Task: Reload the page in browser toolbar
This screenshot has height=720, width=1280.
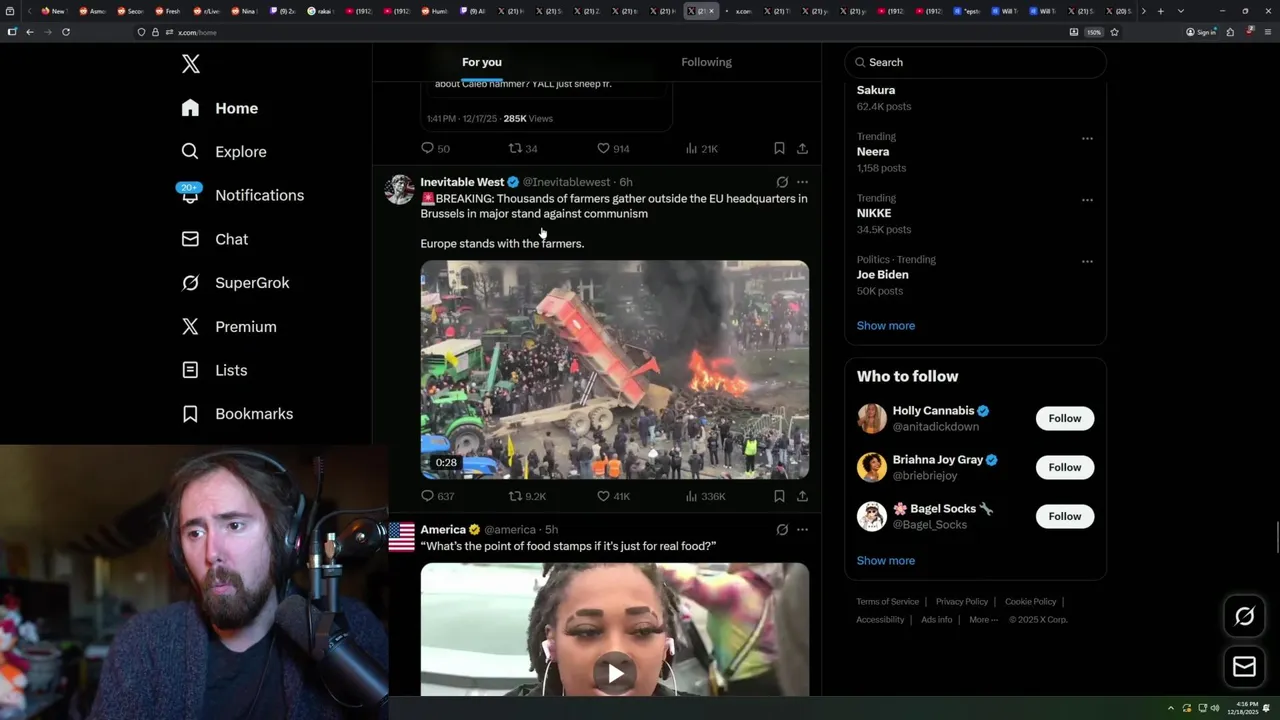Action: pos(66,32)
